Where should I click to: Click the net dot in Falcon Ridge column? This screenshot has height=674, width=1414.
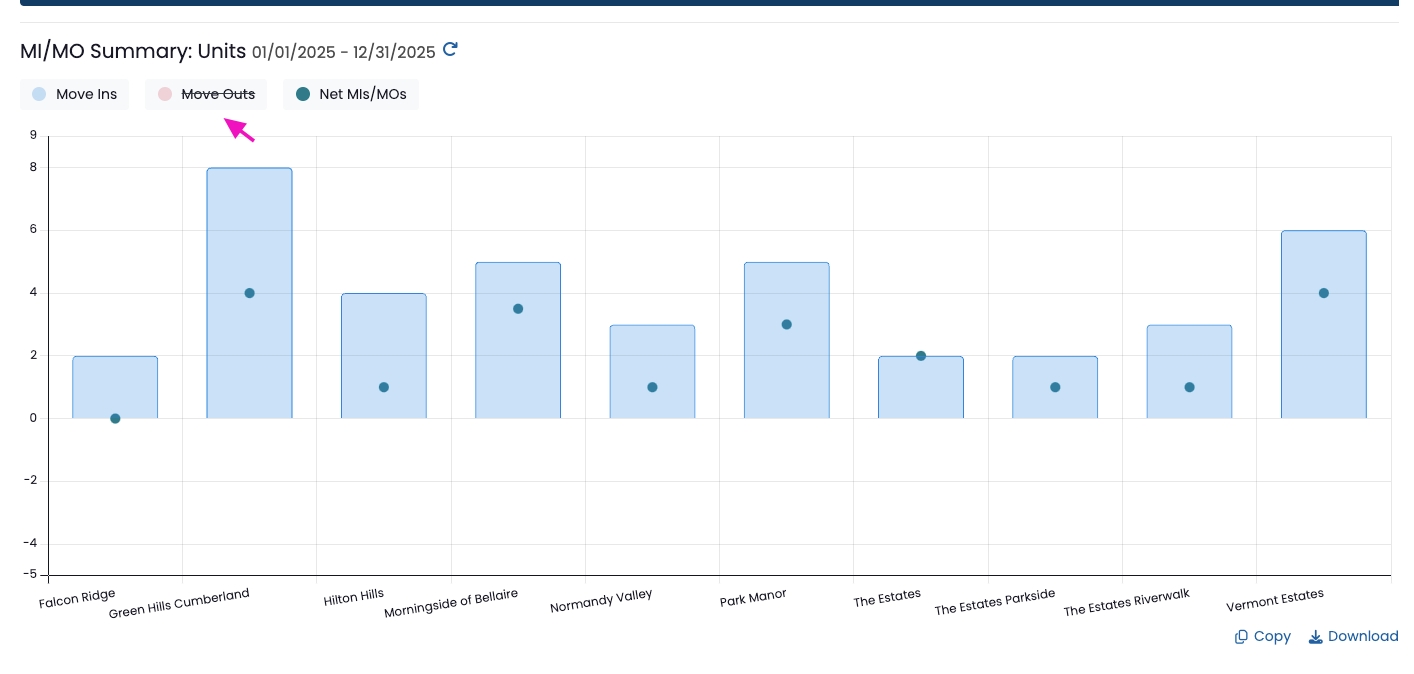115,418
